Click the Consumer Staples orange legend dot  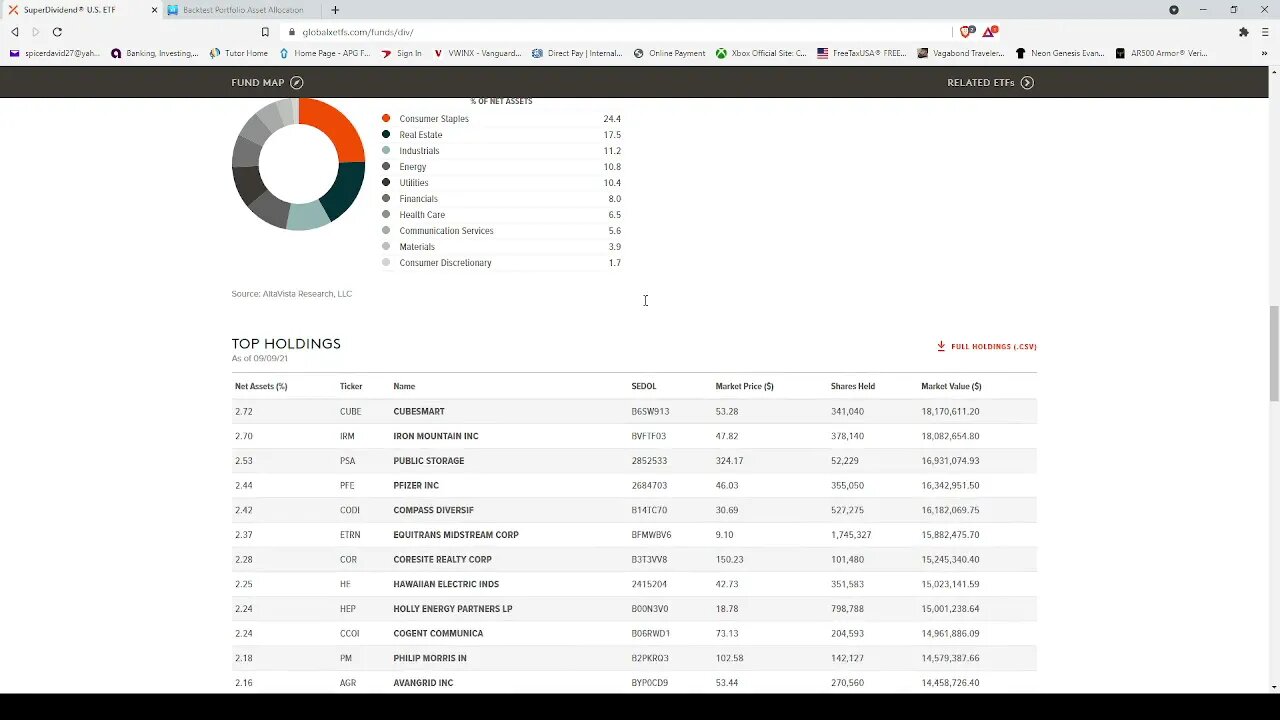click(x=386, y=119)
